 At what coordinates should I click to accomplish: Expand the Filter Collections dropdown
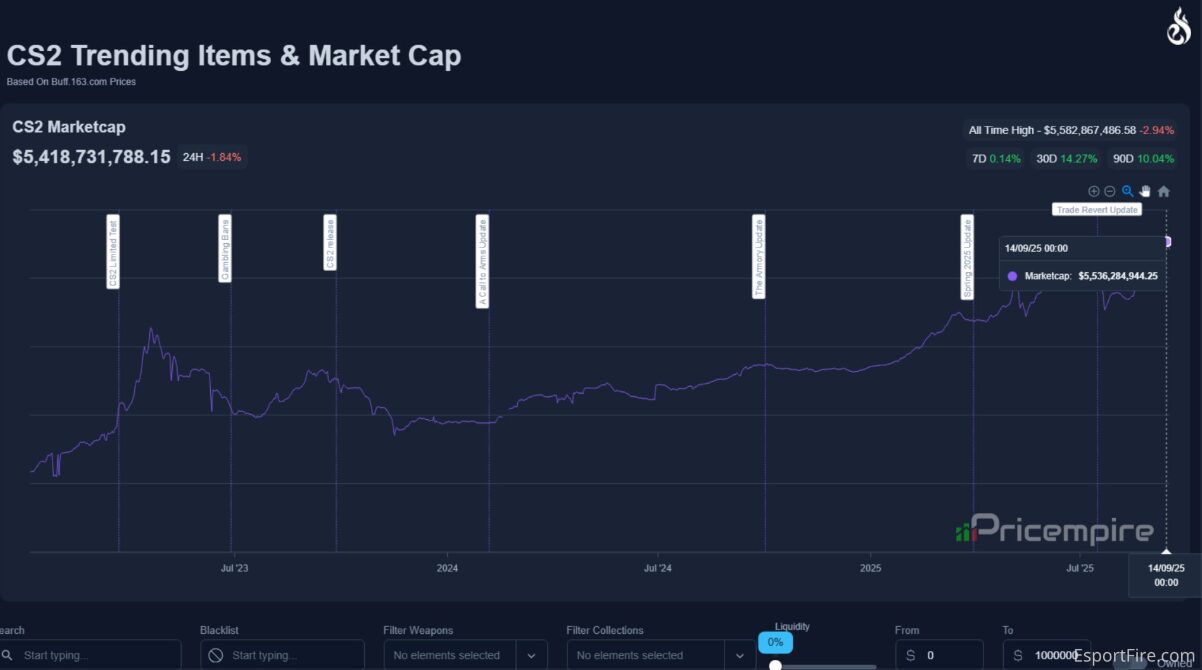coord(742,655)
